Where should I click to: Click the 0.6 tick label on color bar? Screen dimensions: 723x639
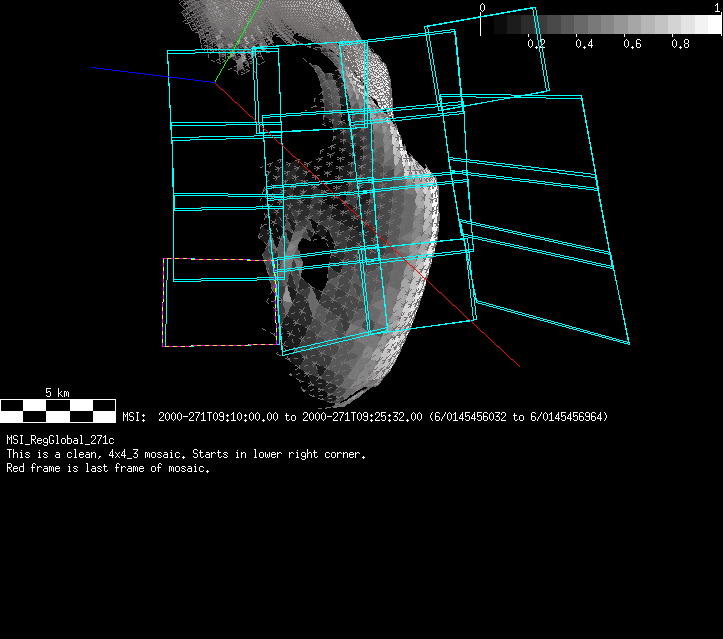(632, 44)
